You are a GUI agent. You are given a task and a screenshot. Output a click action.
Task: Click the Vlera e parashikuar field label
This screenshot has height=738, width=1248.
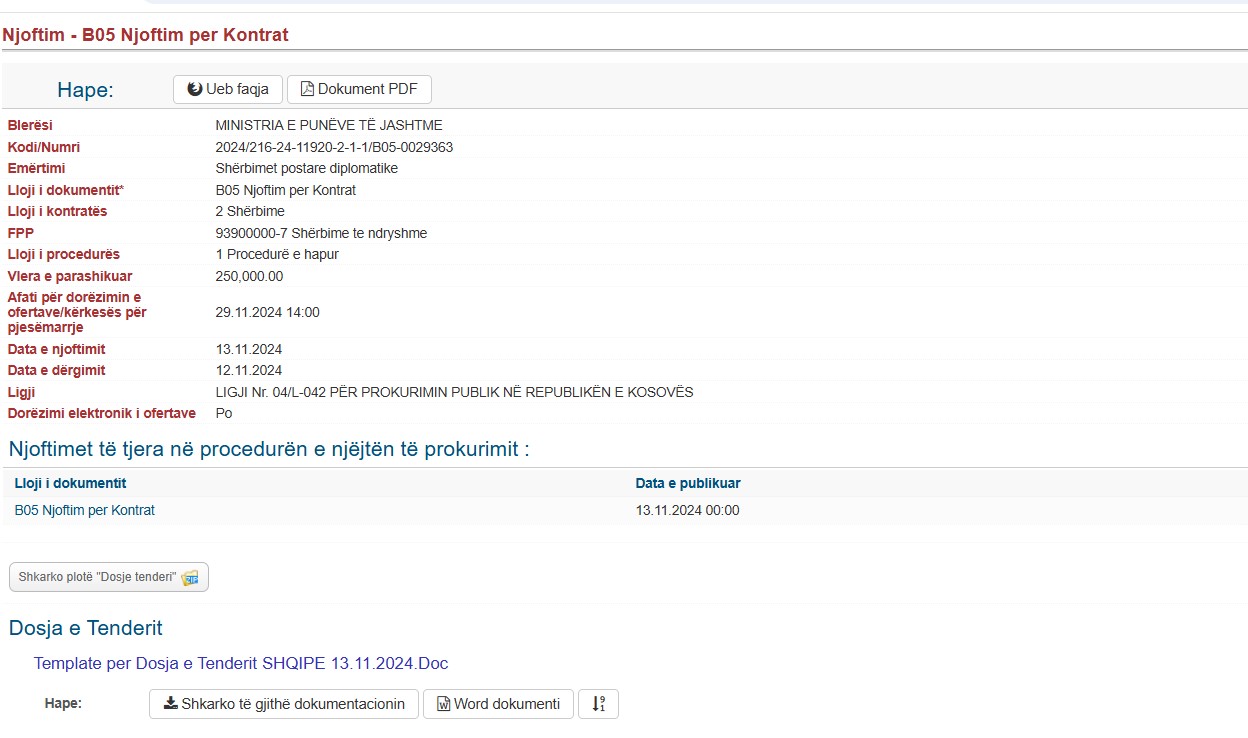pyautogui.click(x=70, y=276)
